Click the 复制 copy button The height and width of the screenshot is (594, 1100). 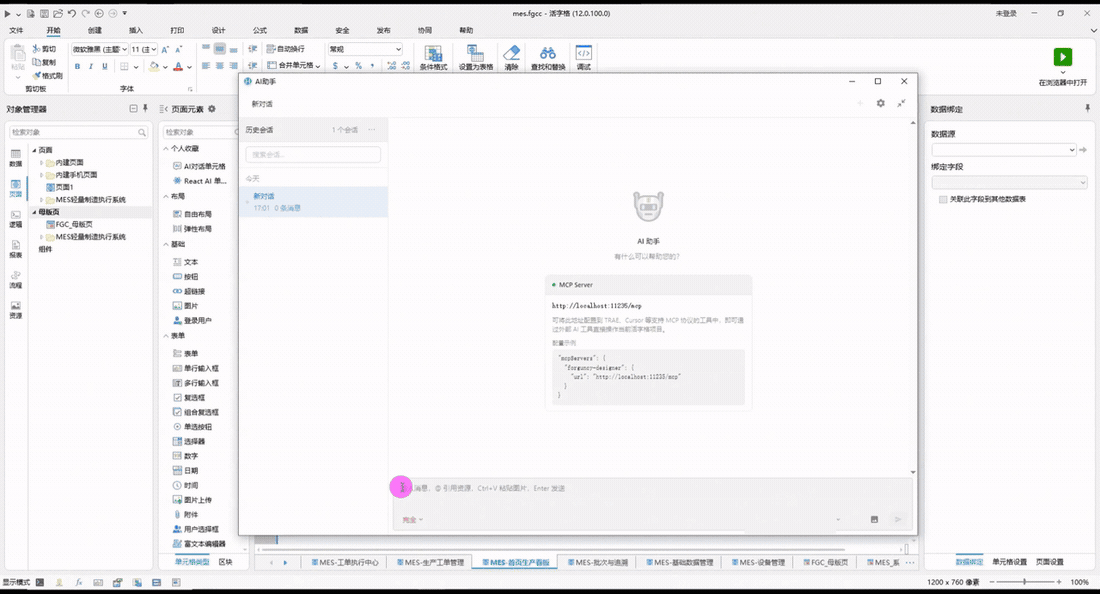(43, 62)
